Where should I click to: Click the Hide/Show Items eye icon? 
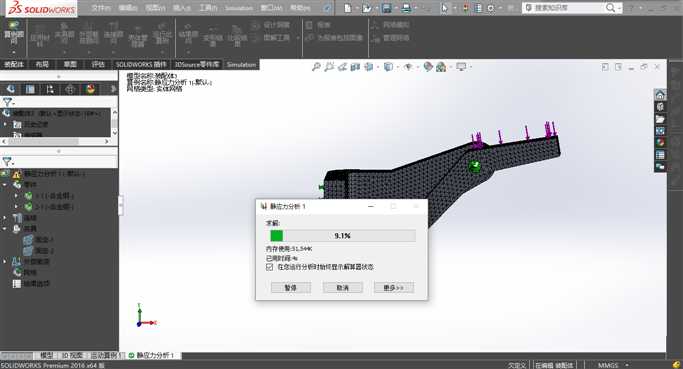pos(408,67)
